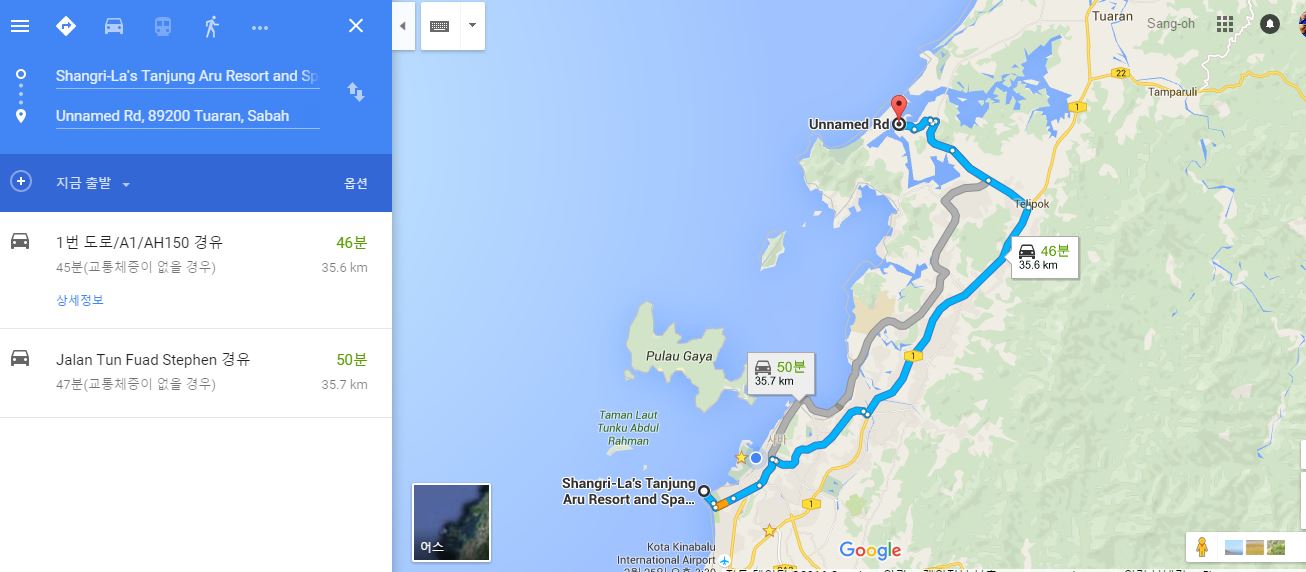Expand keyboard input tools dropdown arrow
Viewport: 1306px width, 572px height.
point(472,26)
